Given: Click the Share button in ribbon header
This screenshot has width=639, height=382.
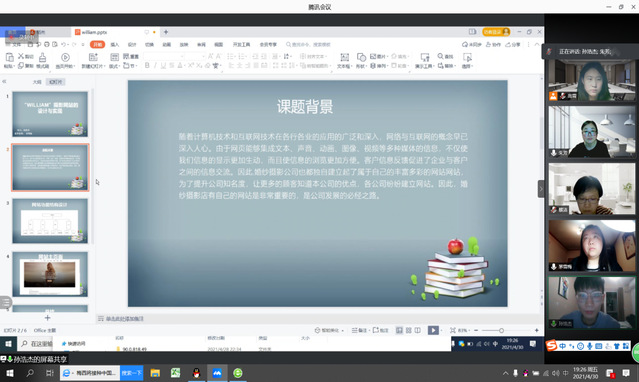Looking at the screenshot, I should click(513, 44).
